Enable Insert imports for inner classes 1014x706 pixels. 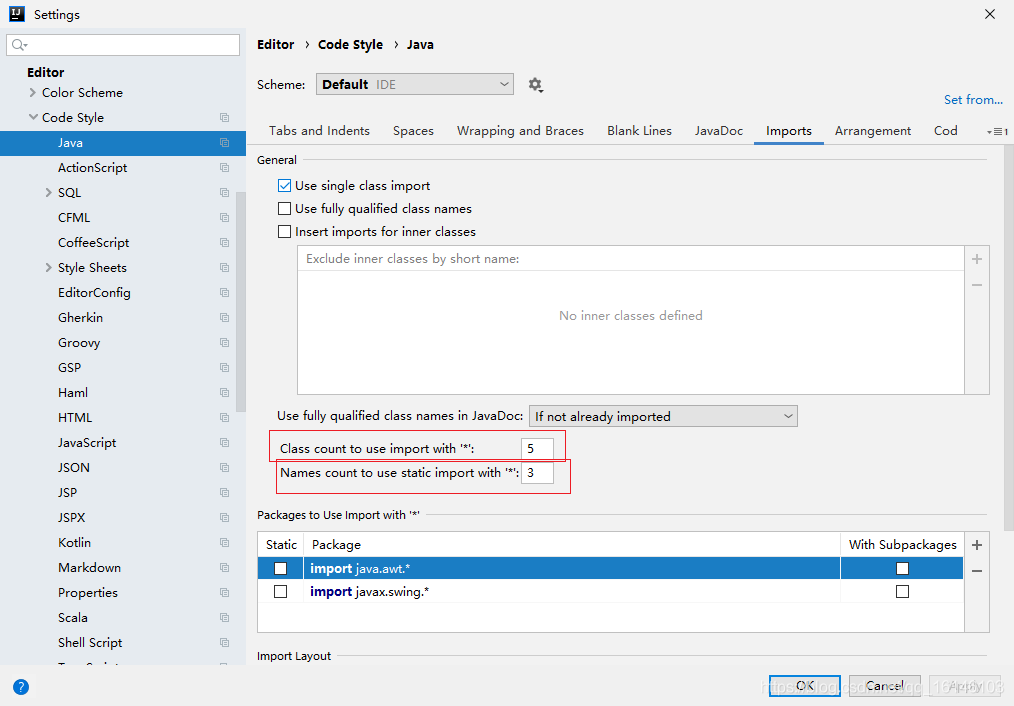(285, 231)
